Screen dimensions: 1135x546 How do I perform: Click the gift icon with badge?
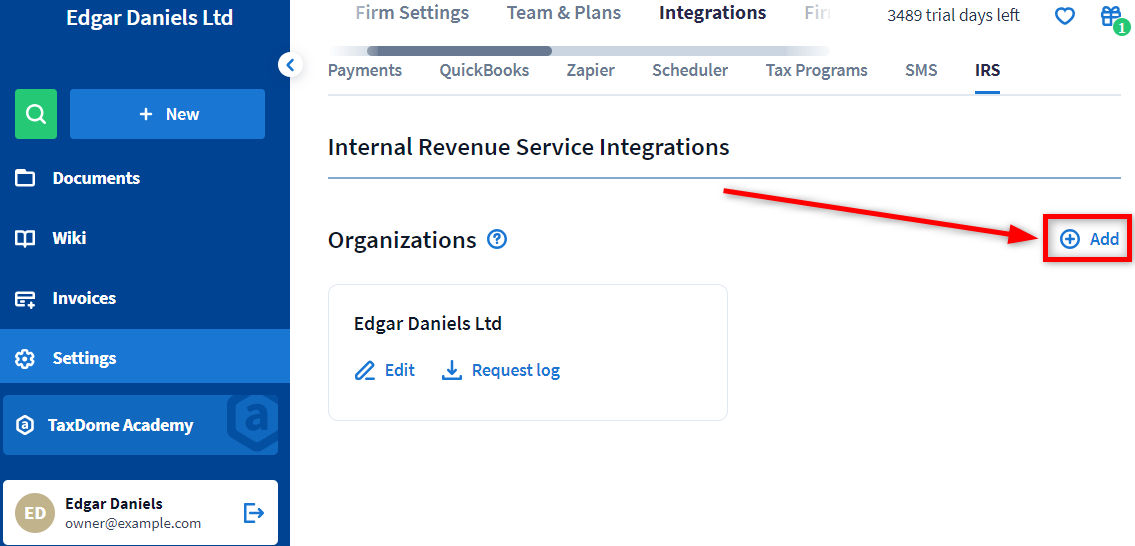coord(1111,17)
